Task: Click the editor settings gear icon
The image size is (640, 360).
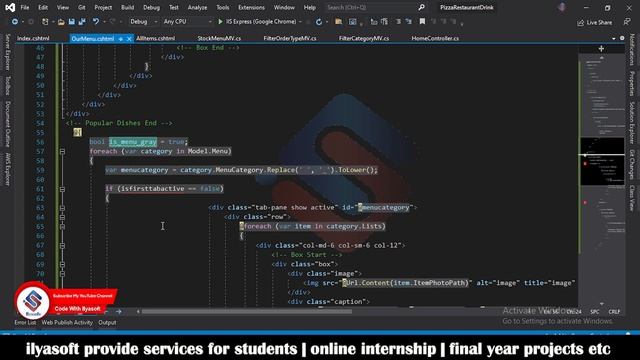Action: 622,38
